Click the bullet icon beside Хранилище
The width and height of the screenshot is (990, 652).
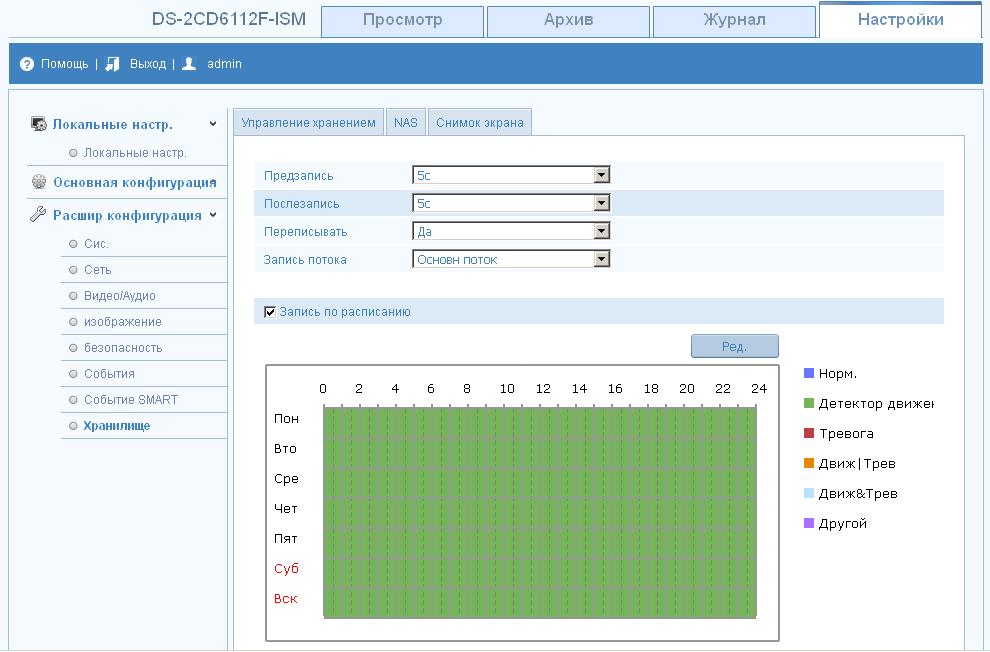point(73,426)
